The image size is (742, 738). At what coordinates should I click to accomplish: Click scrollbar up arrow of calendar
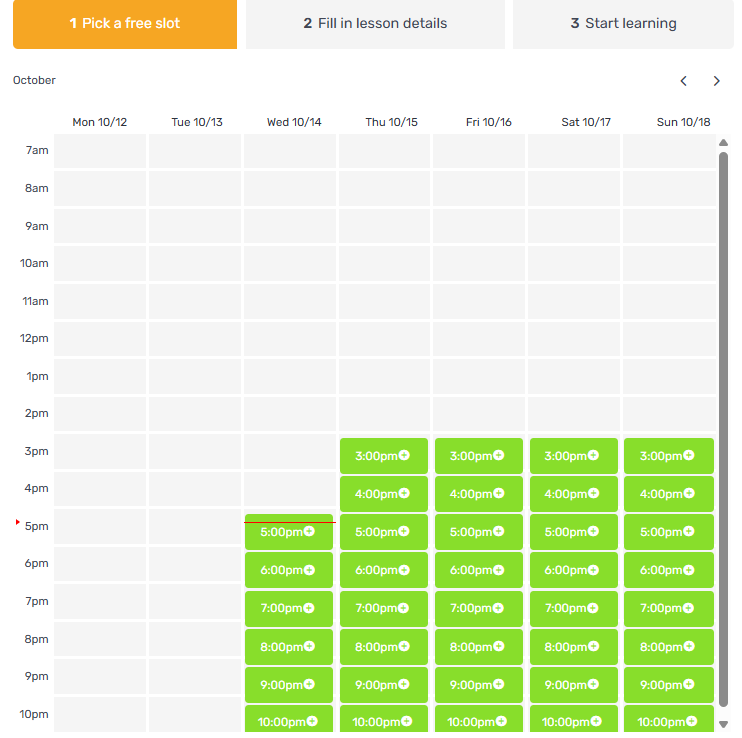coord(723,142)
